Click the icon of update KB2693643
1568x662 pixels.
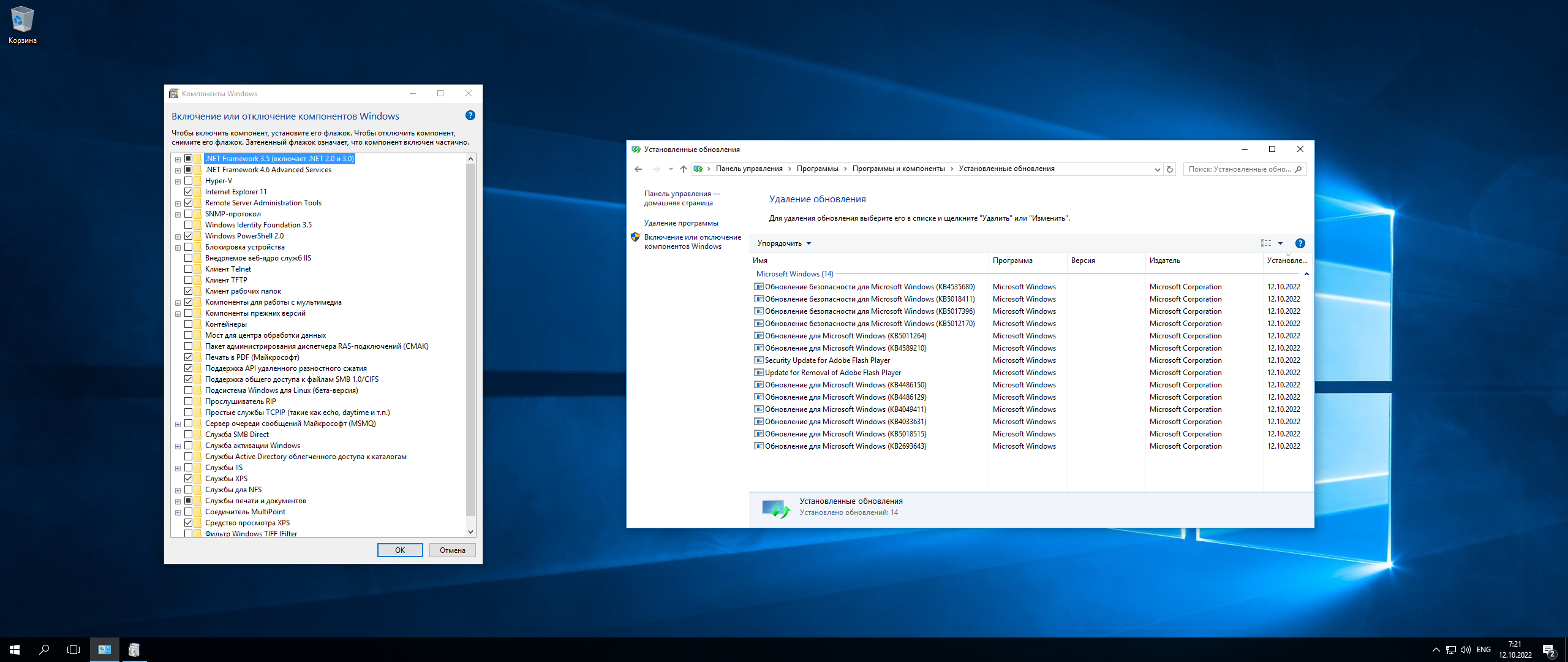(x=759, y=446)
